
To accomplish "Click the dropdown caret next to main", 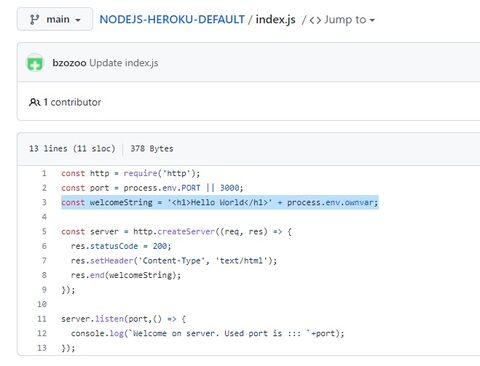I will coord(78,20).
